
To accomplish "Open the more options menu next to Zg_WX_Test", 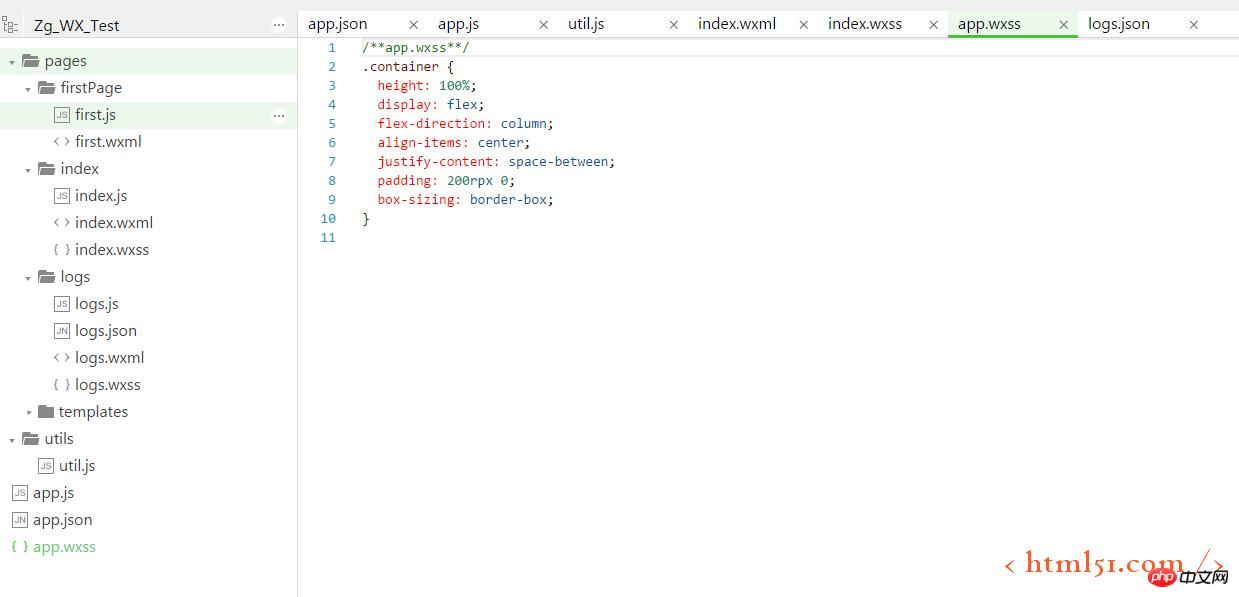I will 279,25.
